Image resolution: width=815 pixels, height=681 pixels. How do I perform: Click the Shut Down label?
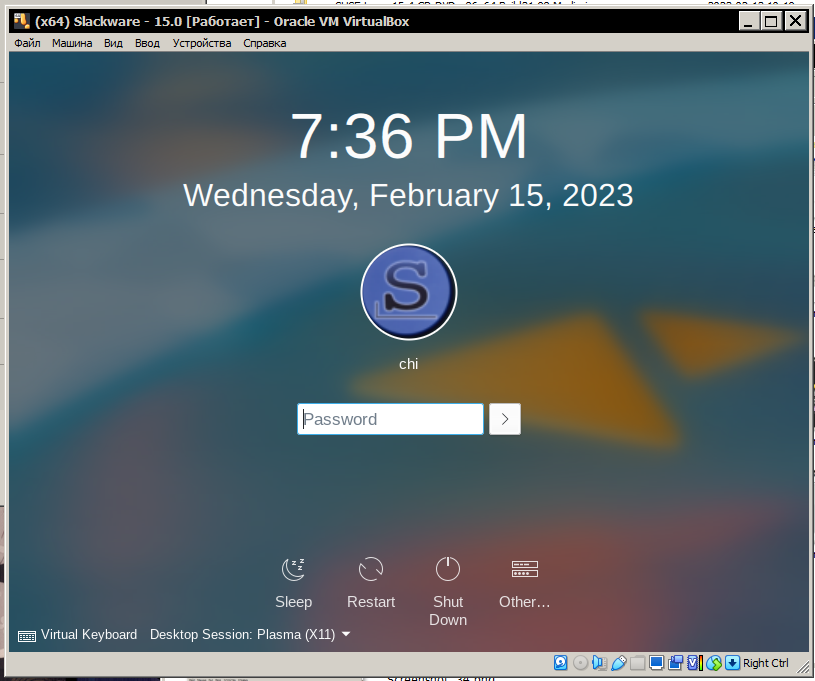tap(448, 611)
